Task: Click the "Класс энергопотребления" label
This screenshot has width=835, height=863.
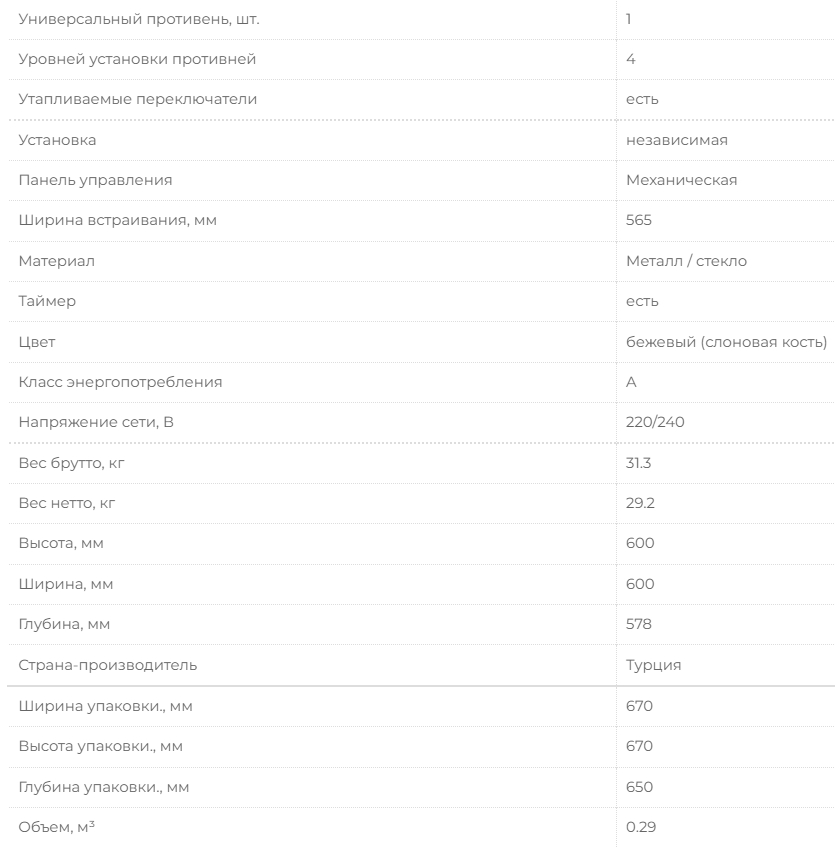Action: [120, 382]
